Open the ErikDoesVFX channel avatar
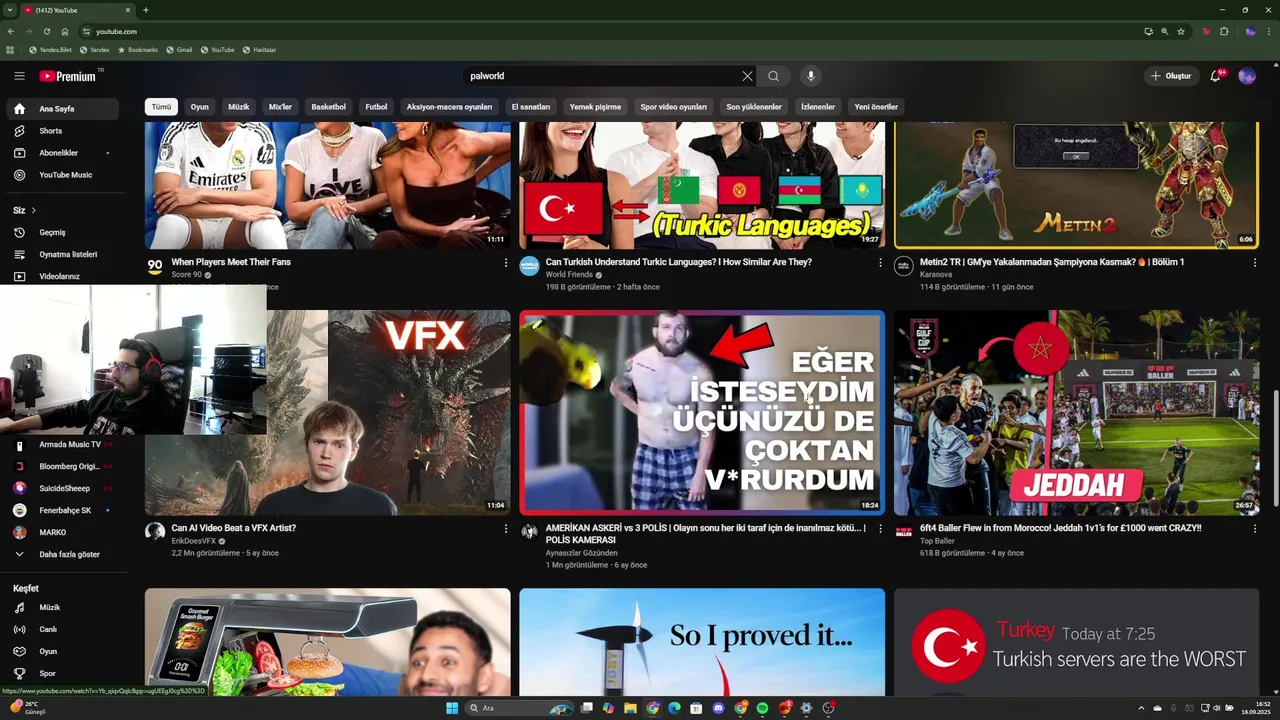1280x720 pixels. 155,532
